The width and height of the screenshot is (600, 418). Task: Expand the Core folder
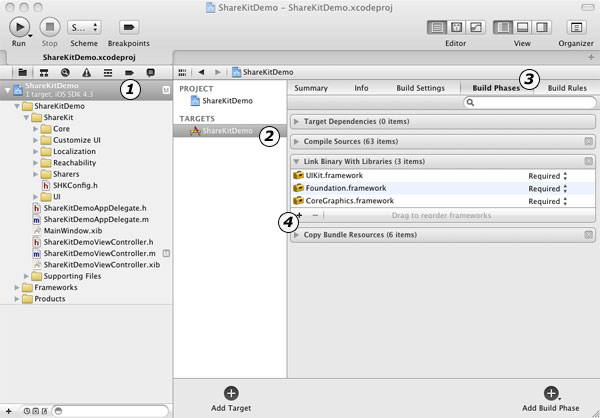pos(36,129)
